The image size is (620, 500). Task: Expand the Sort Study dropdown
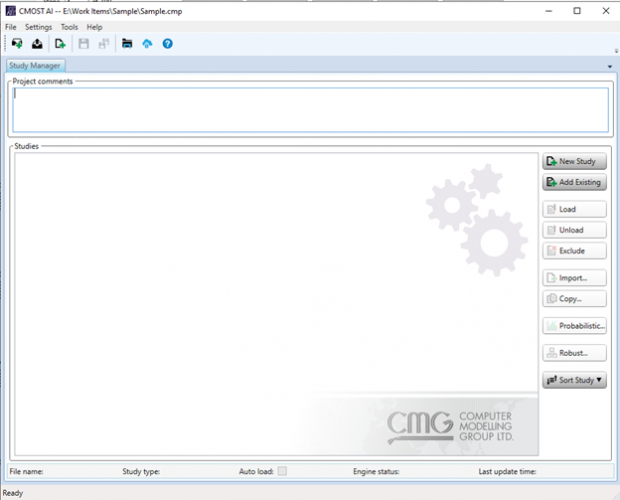point(575,380)
